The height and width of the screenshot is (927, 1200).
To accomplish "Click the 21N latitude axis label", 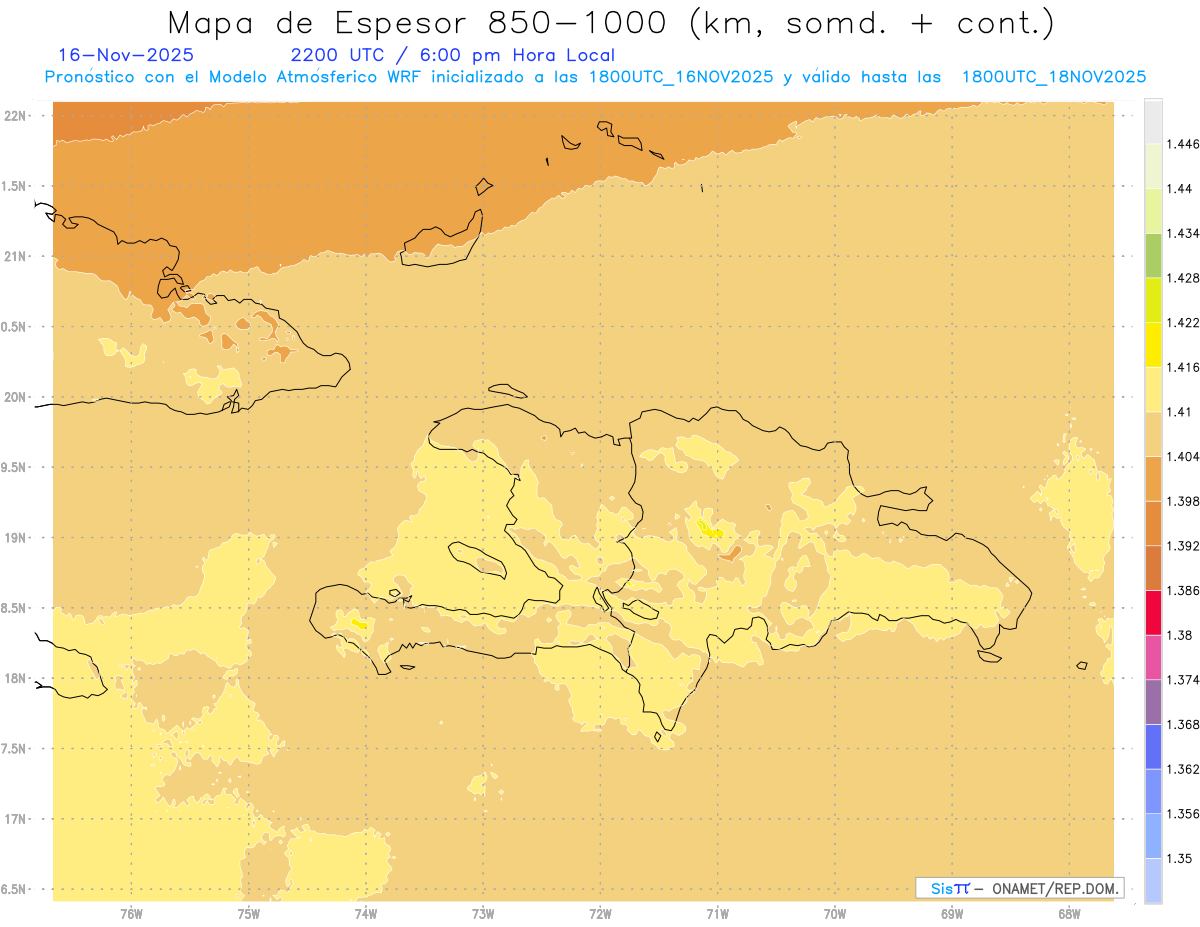I will point(14,256).
